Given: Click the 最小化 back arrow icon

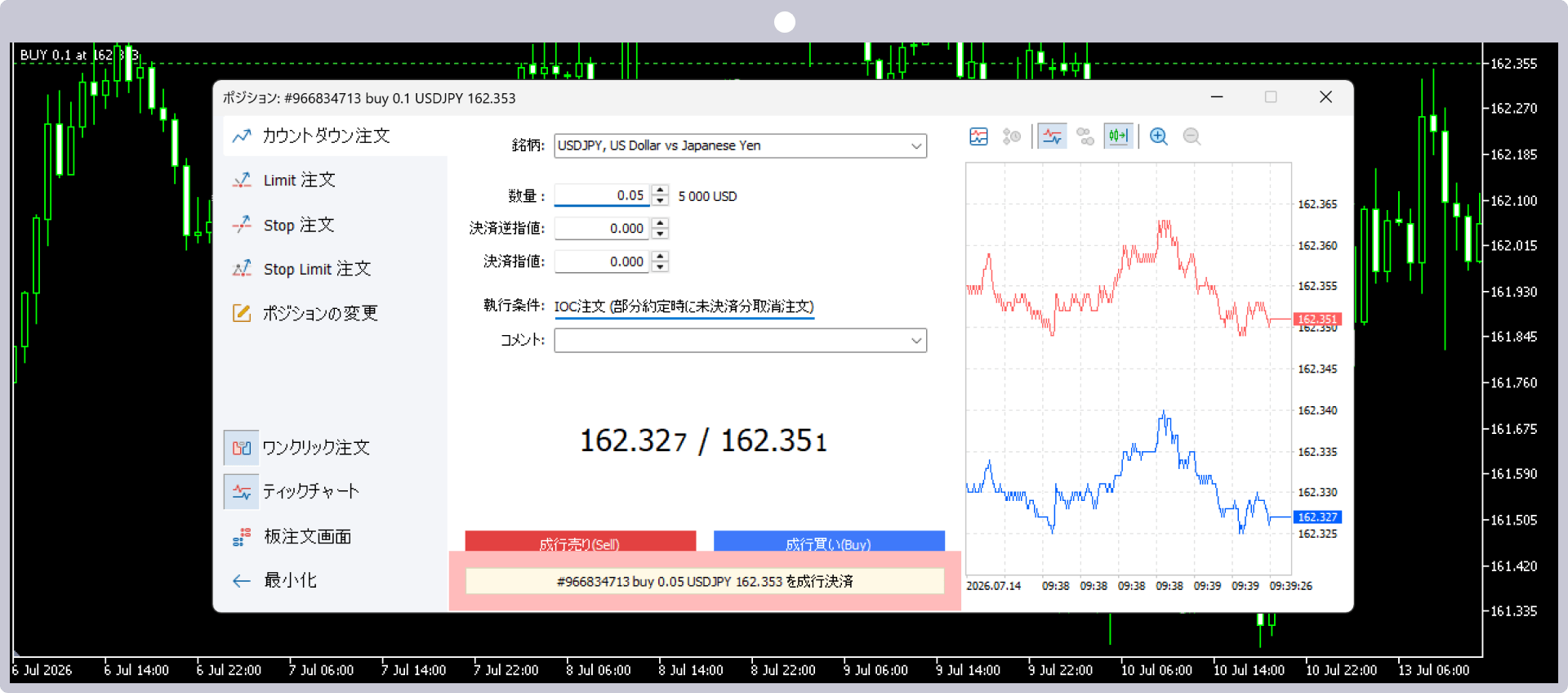Looking at the screenshot, I should [x=242, y=580].
